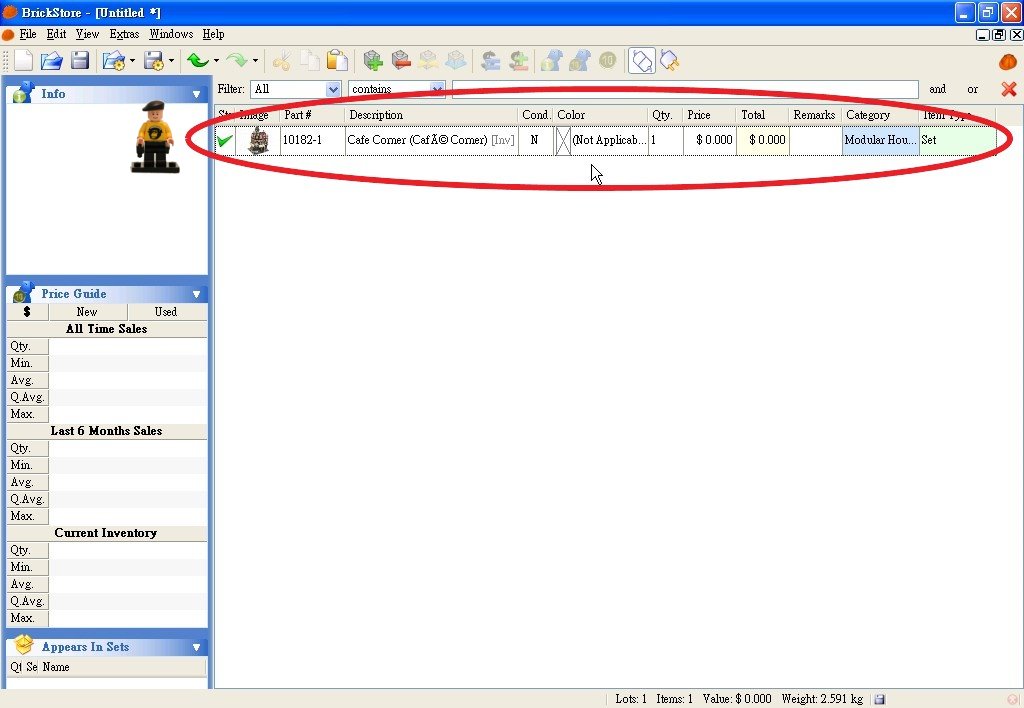The width and height of the screenshot is (1024, 708).
Task: Collapse the Info panel with its arrow
Action: coord(197,95)
